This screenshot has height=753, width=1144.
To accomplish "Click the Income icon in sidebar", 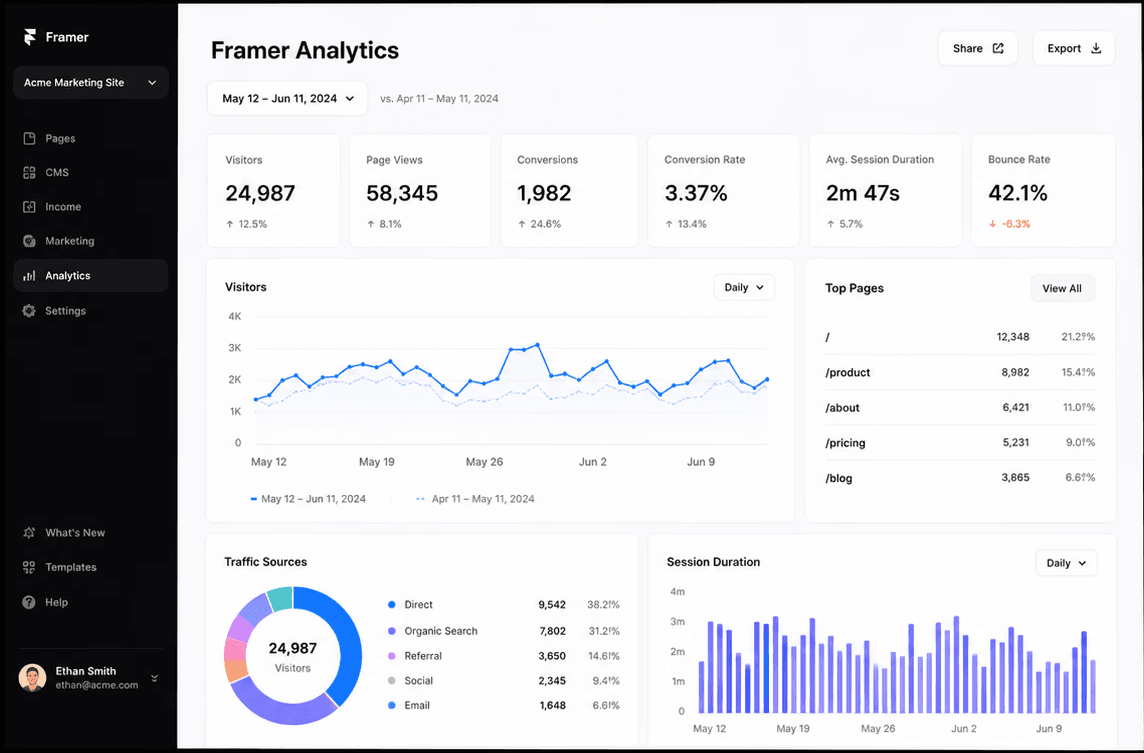I will 29,207.
